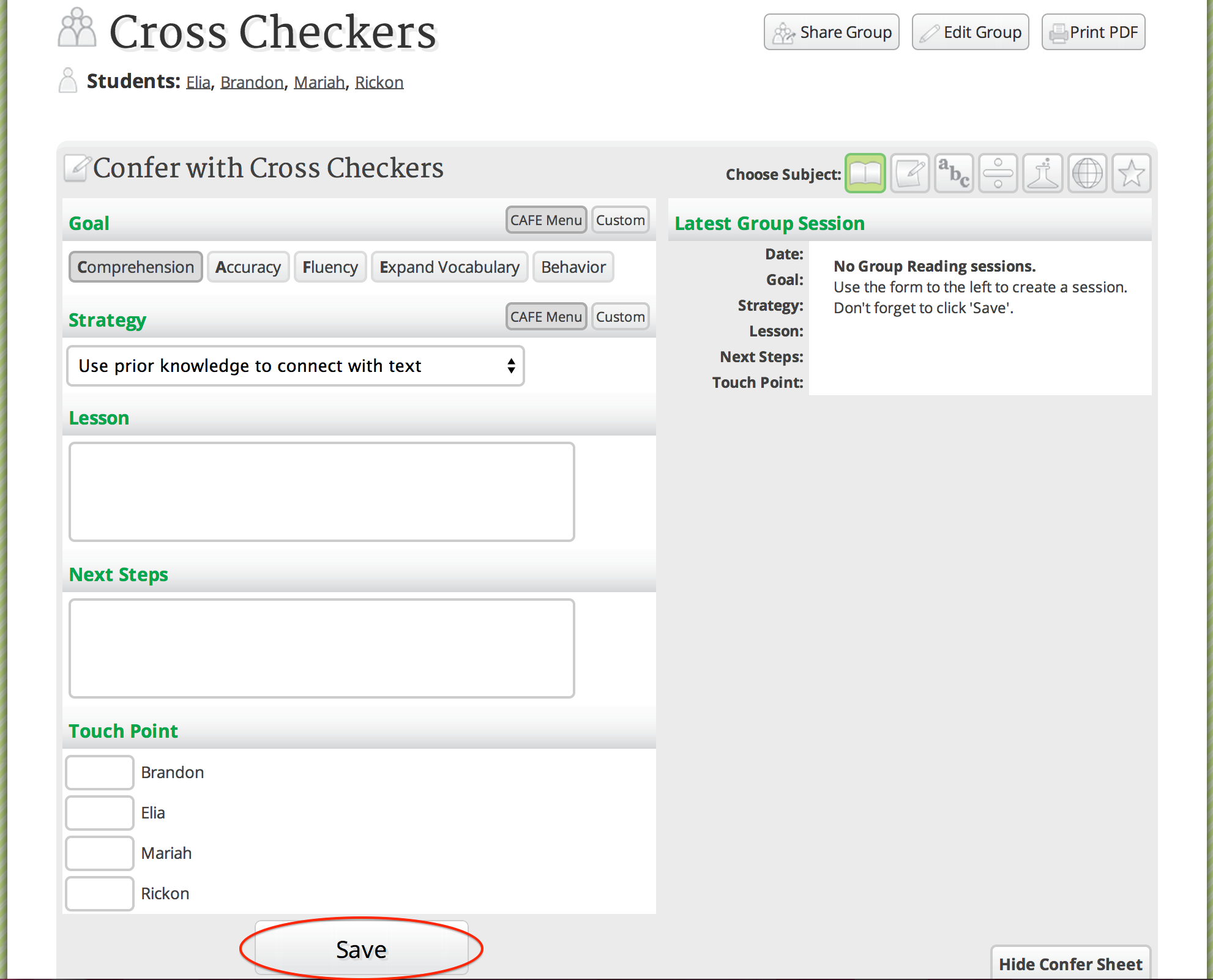Click the Fluency goal tab
The height and width of the screenshot is (980, 1213).
(x=330, y=267)
